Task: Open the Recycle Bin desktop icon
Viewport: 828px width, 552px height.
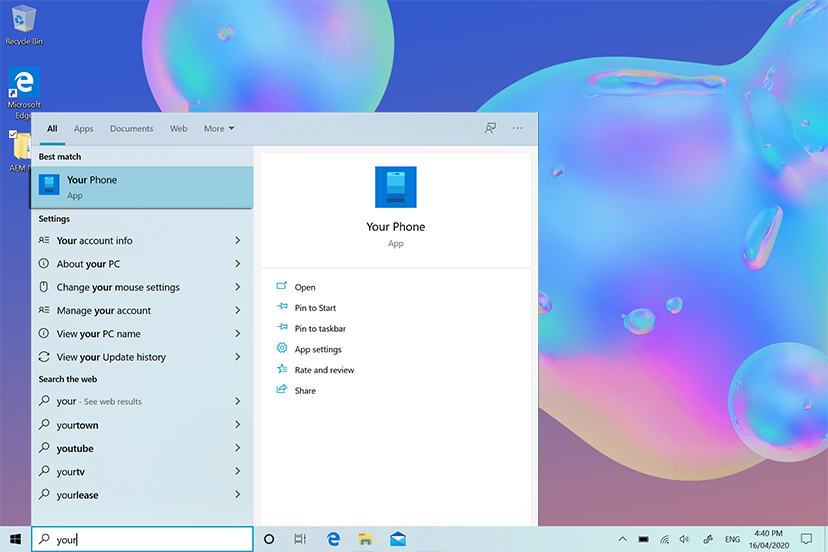Action: click(24, 25)
